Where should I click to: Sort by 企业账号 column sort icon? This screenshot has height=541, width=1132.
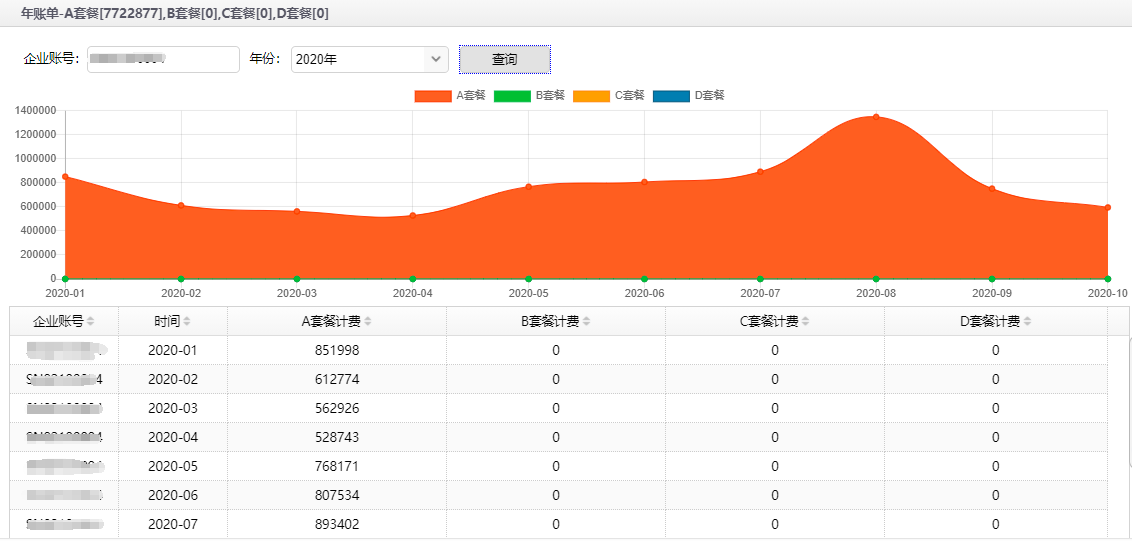(x=91, y=321)
